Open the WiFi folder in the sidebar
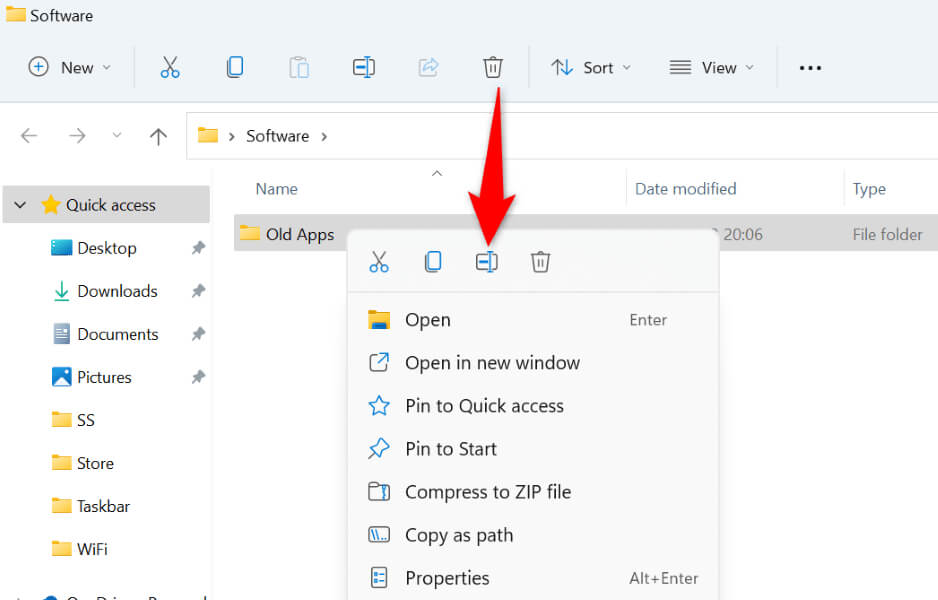The height and width of the screenshot is (600, 938). (80, 549)
